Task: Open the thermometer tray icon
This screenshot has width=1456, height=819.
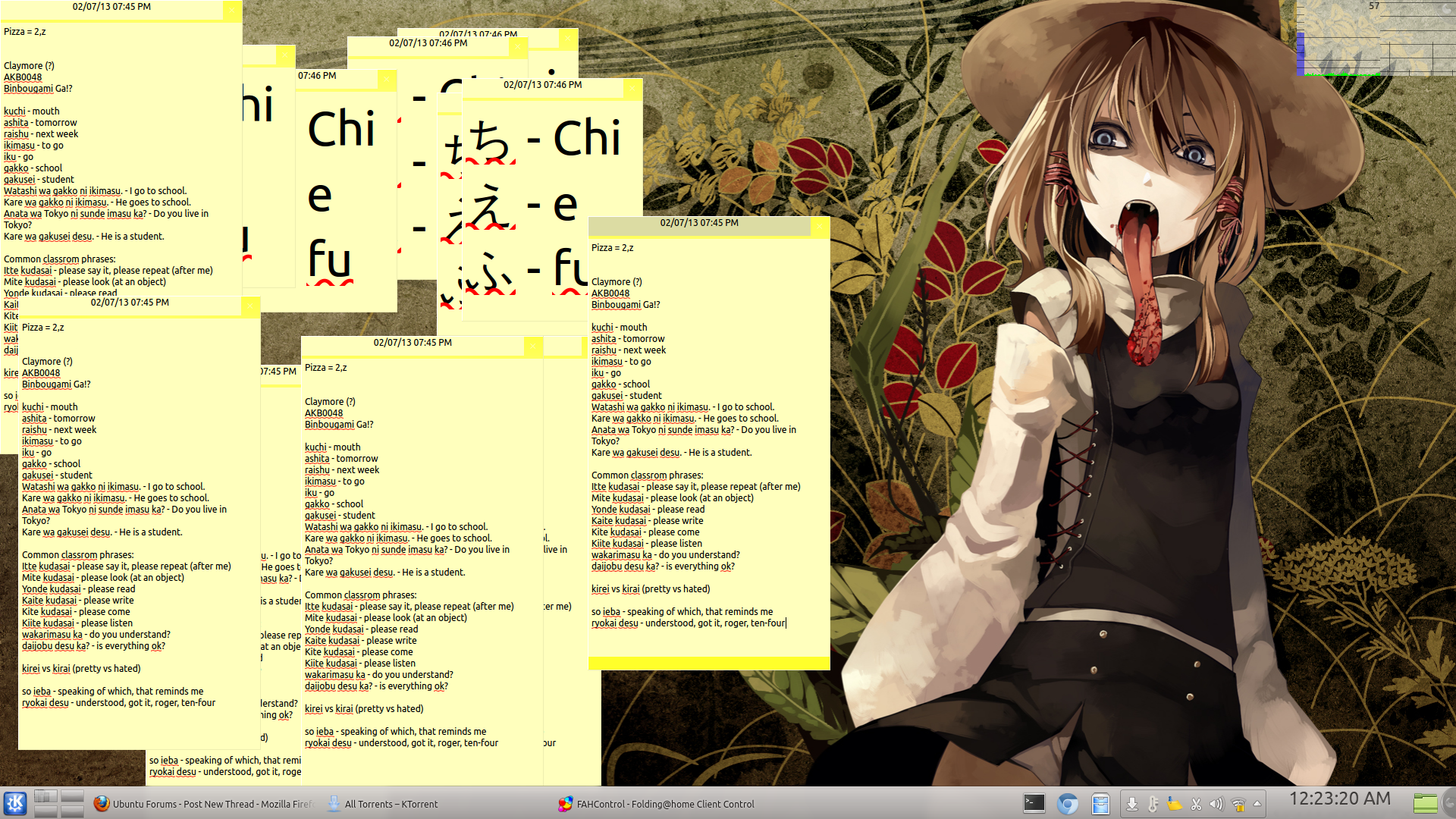Action: (1153, 804)
